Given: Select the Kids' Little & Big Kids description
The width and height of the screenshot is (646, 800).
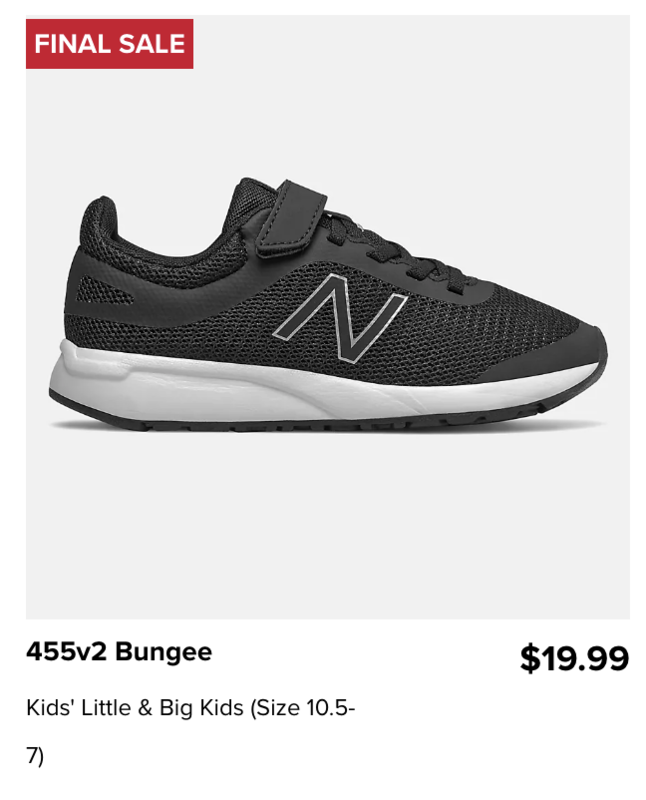Looking at the screenshot, I should pos(190,732).
